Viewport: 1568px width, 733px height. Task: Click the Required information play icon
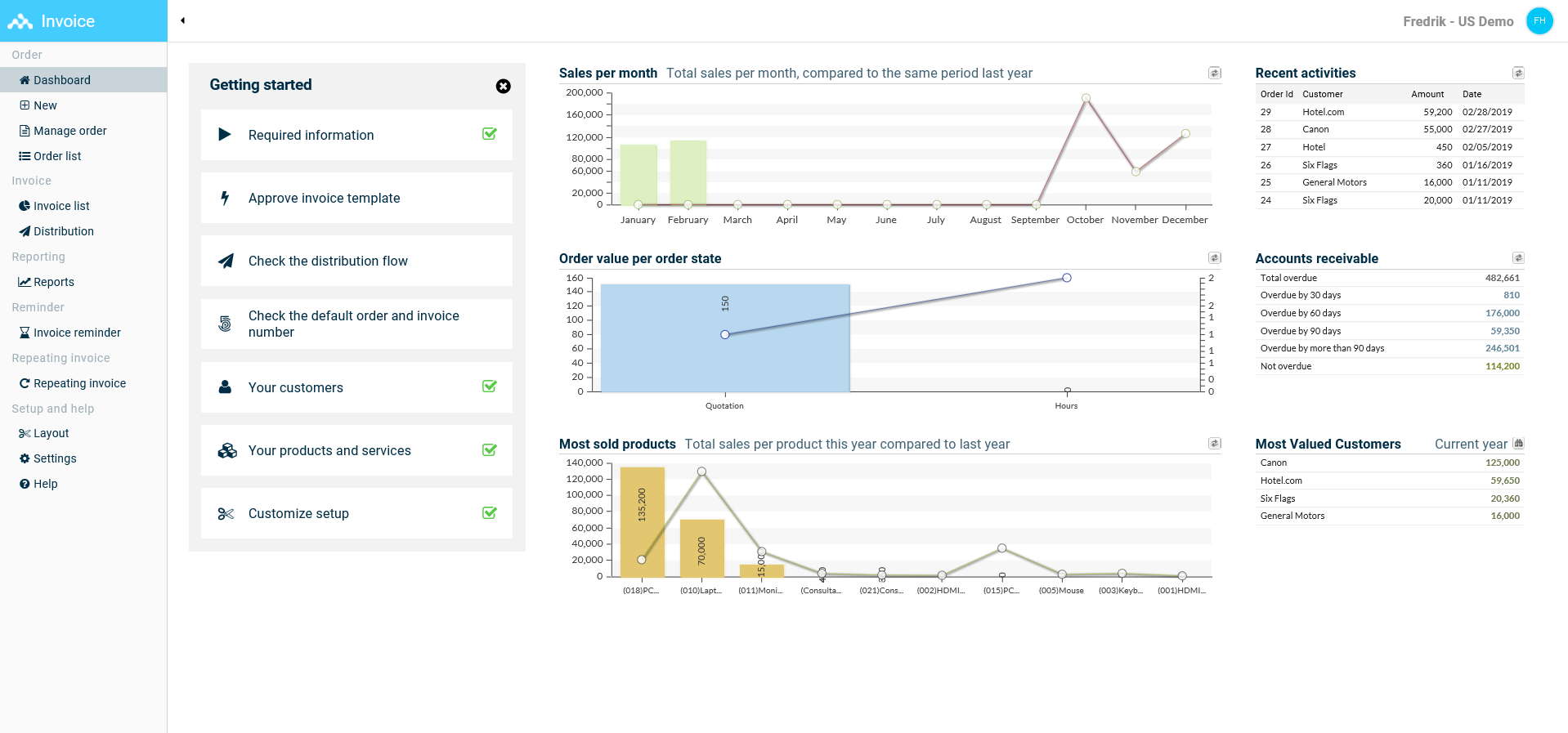point(225,135)
